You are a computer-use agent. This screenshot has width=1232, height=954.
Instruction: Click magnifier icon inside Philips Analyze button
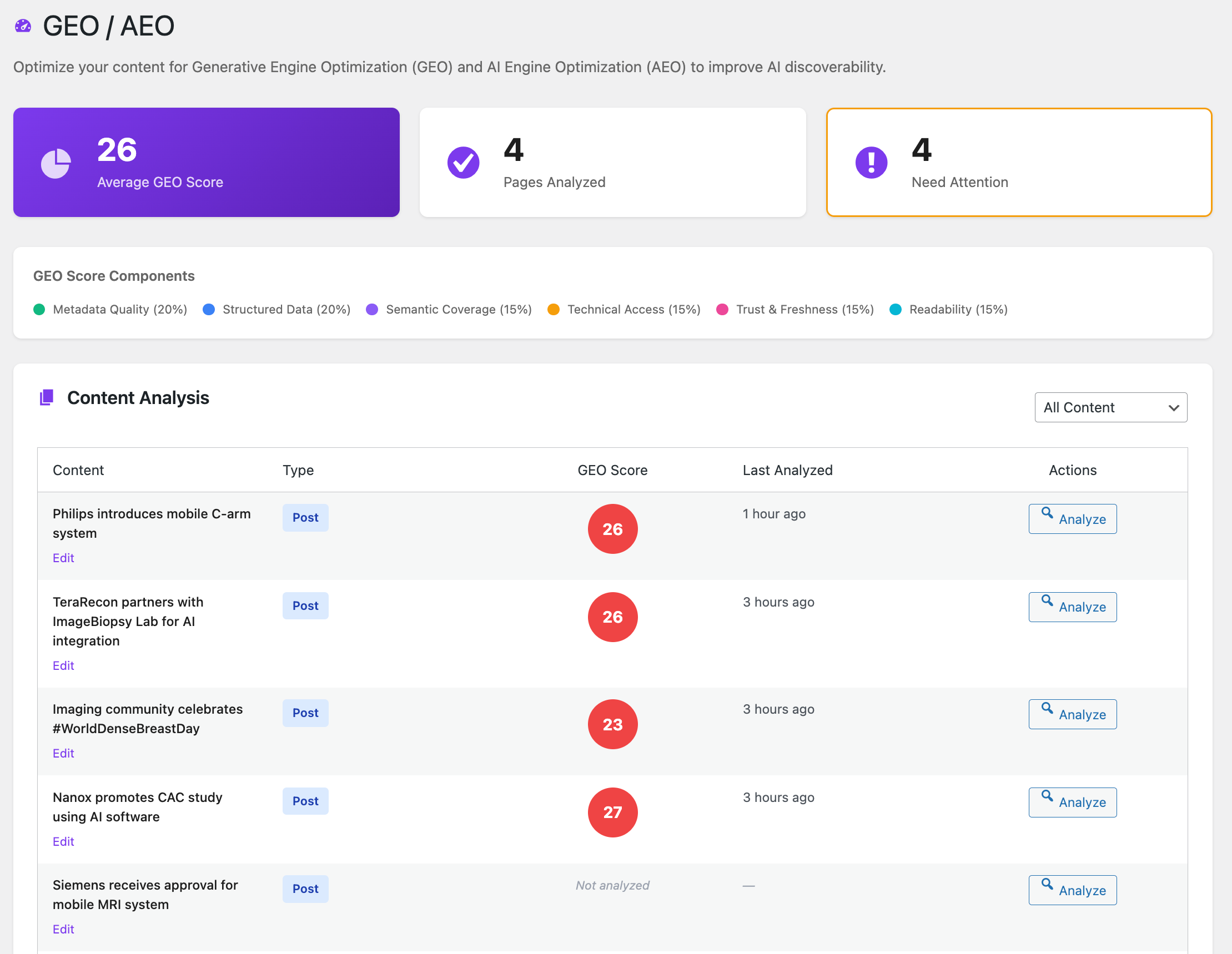click(x=1048, y=514)
